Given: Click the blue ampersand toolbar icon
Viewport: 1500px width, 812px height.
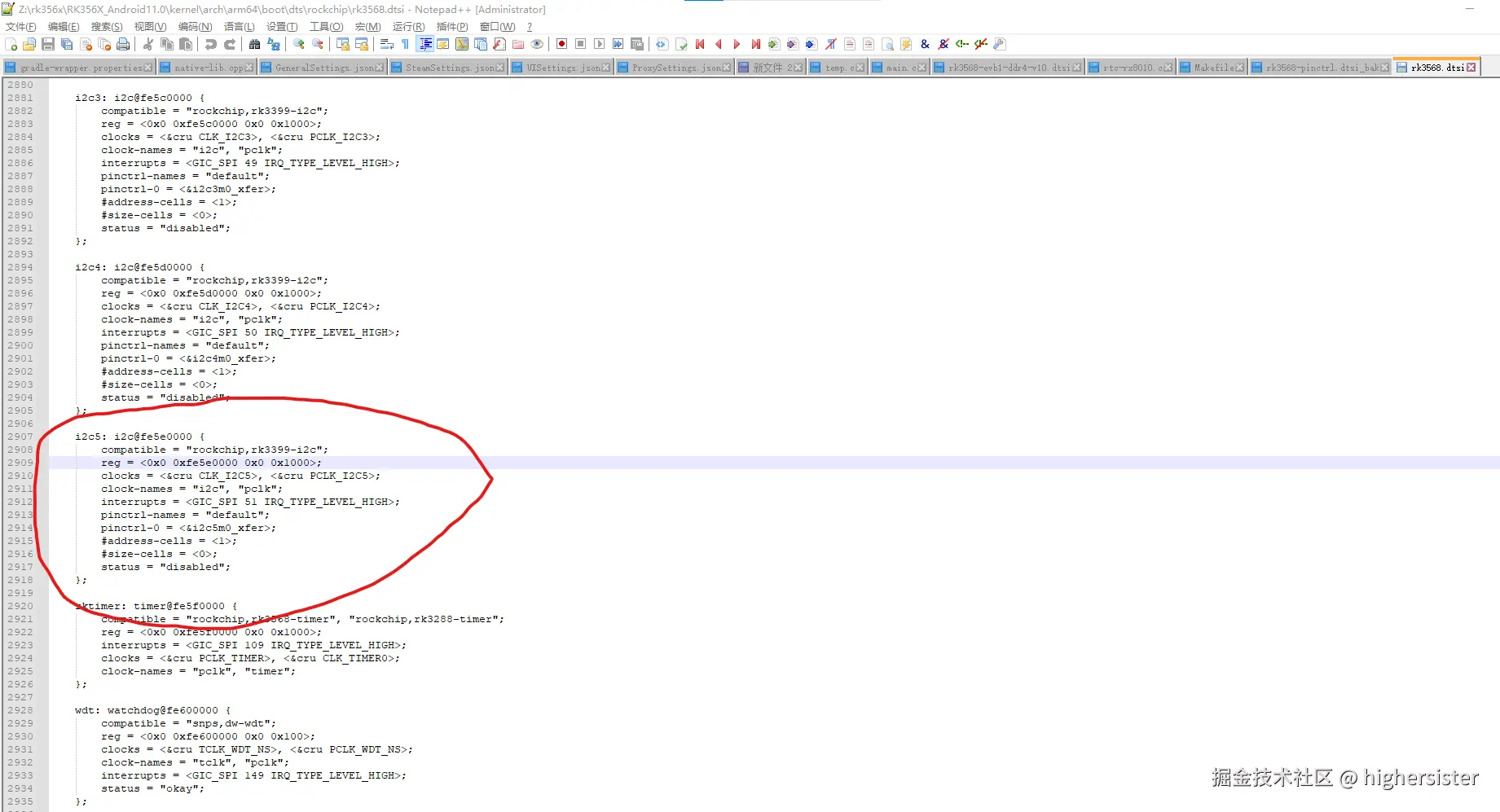Looking at the screenshot, I should pyautogui.click(x=925, y=44).
